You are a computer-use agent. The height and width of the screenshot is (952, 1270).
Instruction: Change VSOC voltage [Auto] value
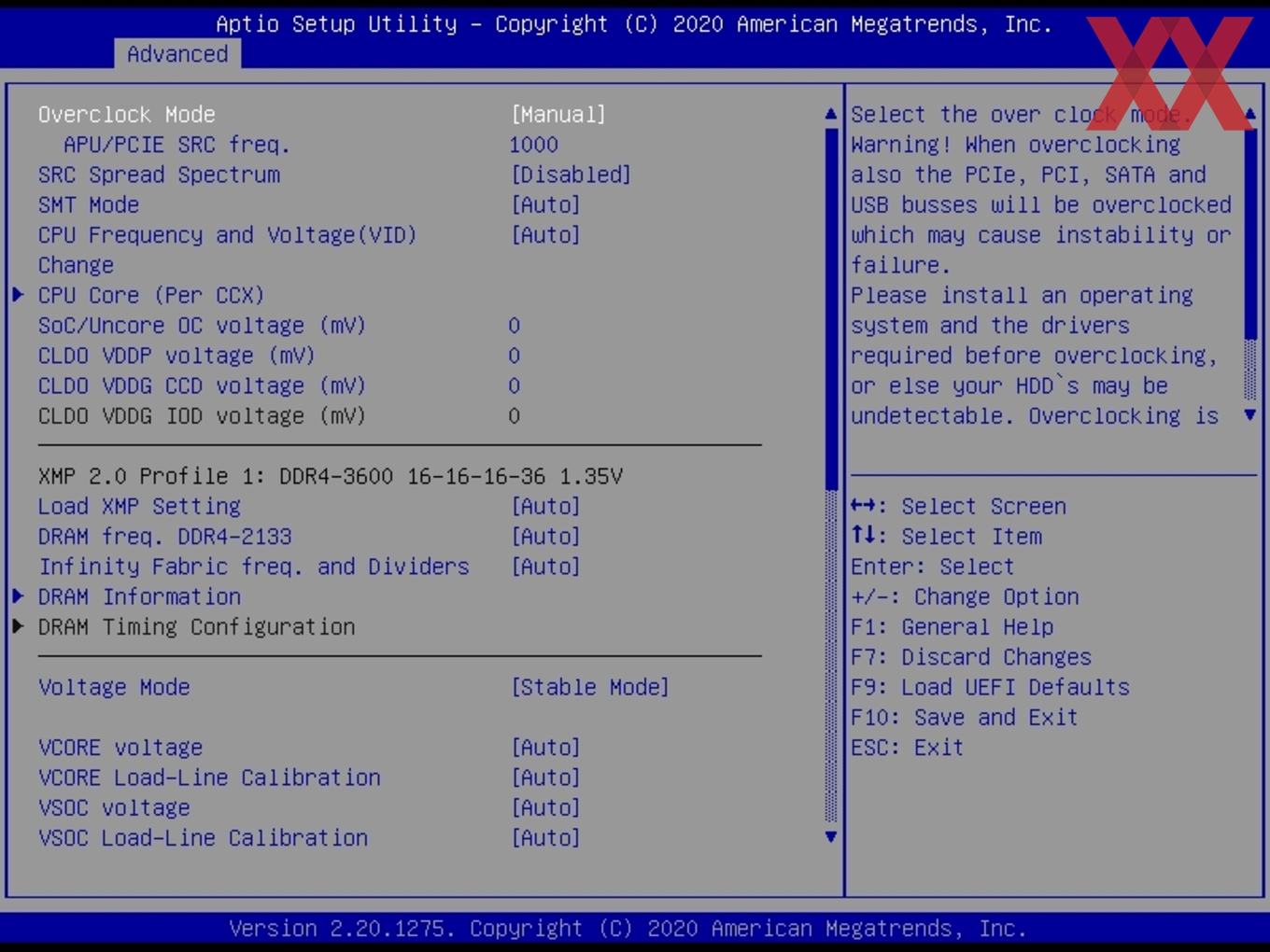click(546, 808)
